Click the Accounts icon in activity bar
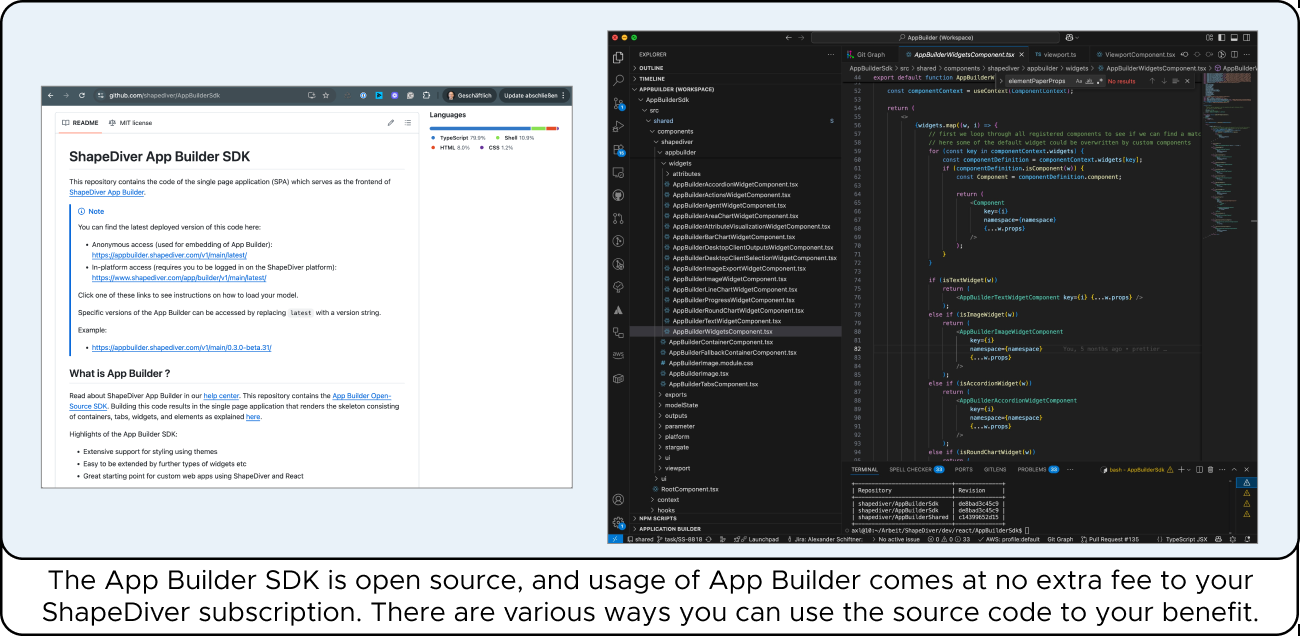Screen dimensions: 1300x636 coord(618,499)
